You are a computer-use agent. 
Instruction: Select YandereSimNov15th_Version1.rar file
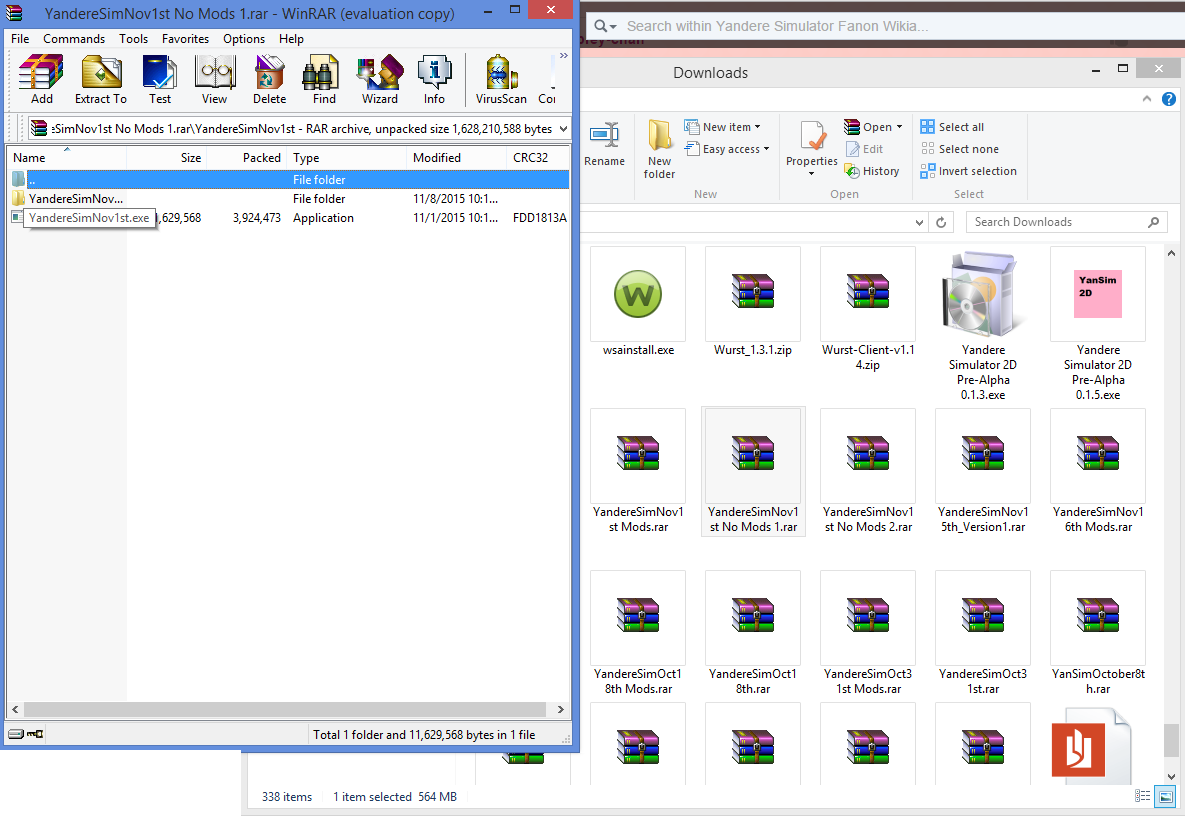tap(982, 471)
